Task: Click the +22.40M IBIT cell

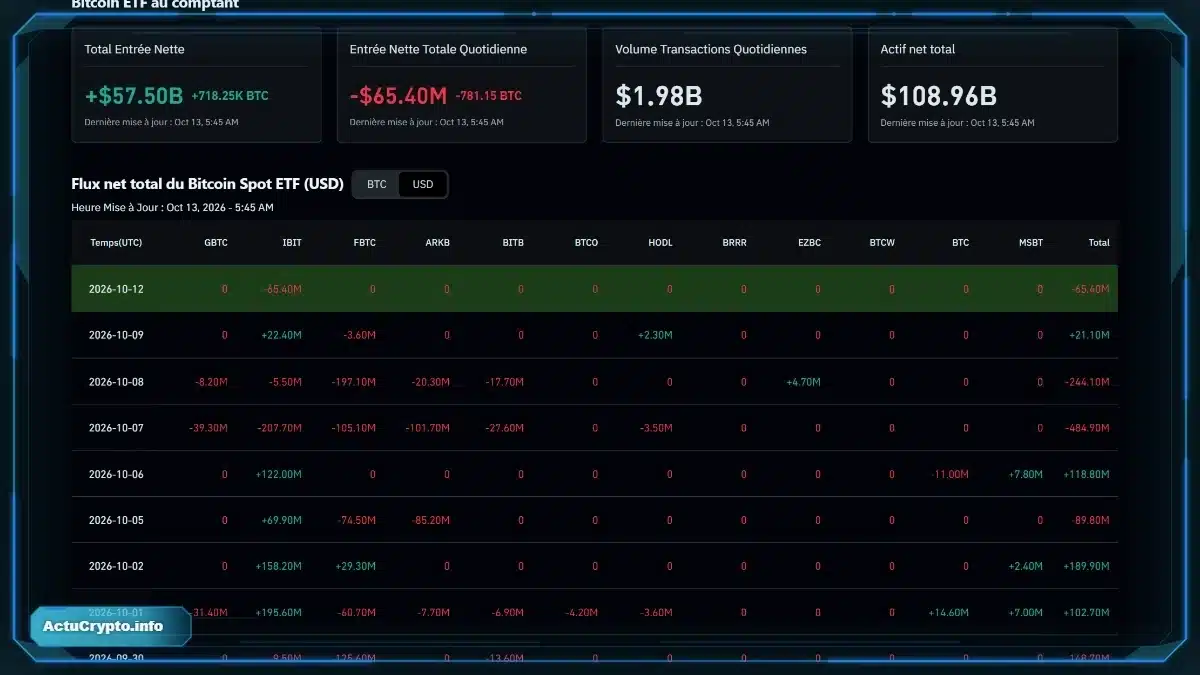Action: 281,335
